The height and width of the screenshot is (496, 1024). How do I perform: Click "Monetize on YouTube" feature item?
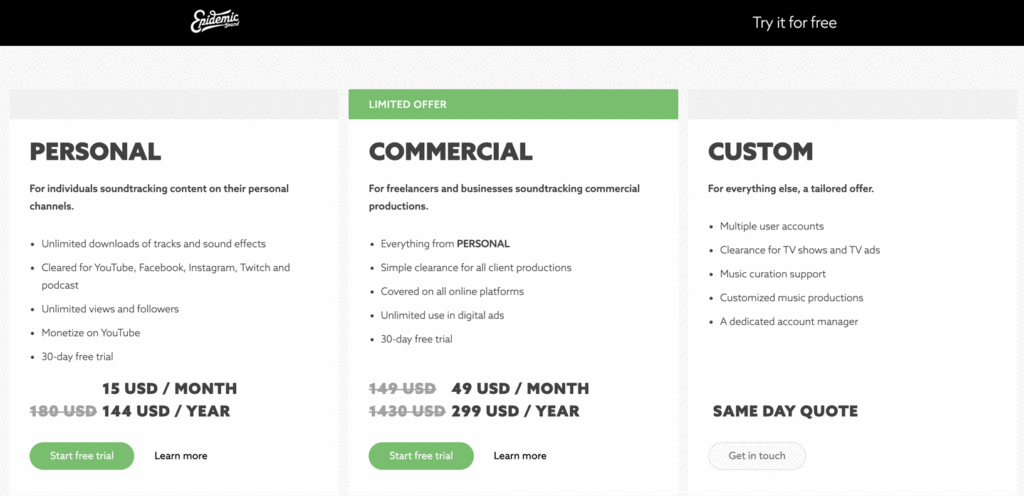click(91, 333)
